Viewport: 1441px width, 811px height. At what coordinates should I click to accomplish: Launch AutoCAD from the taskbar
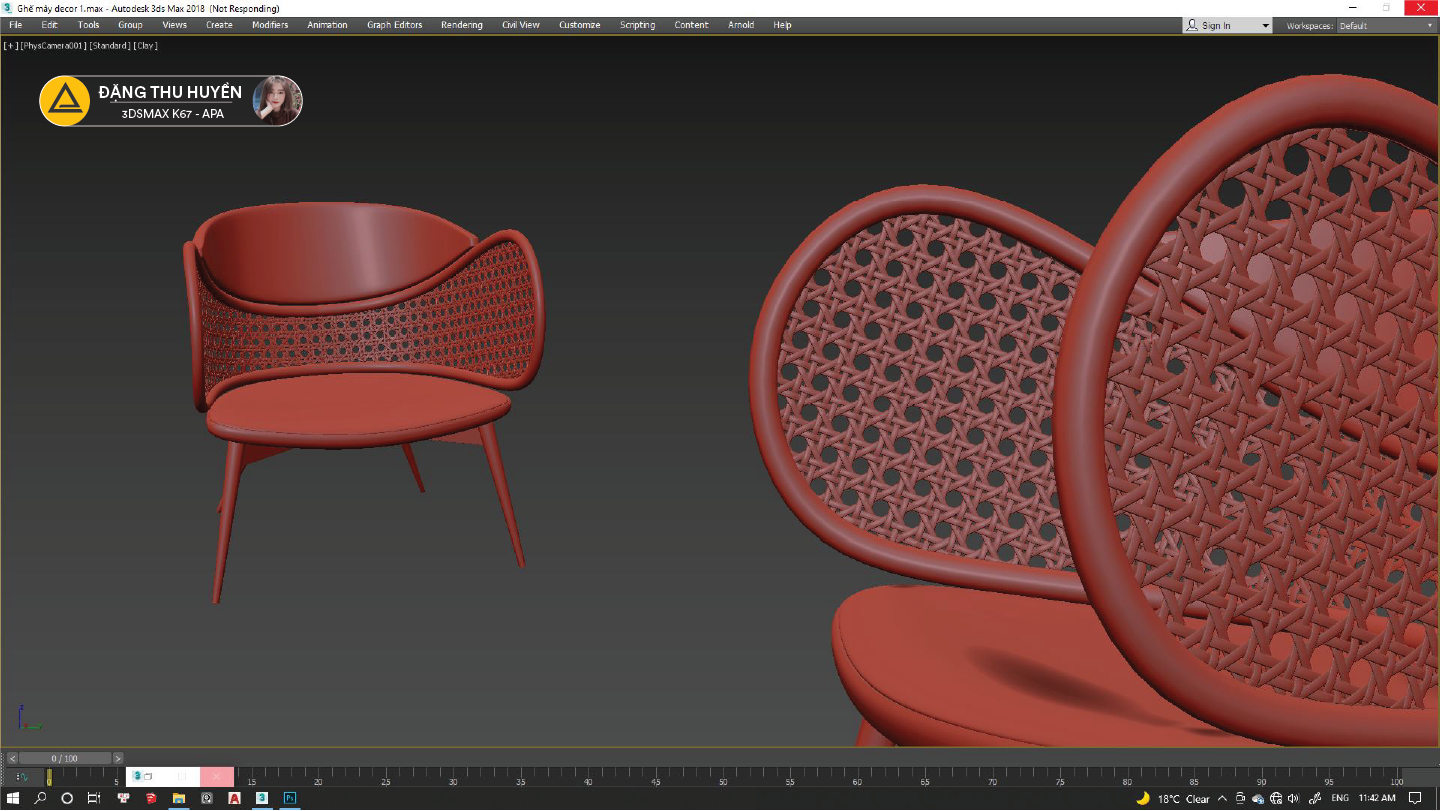point(234,798)
